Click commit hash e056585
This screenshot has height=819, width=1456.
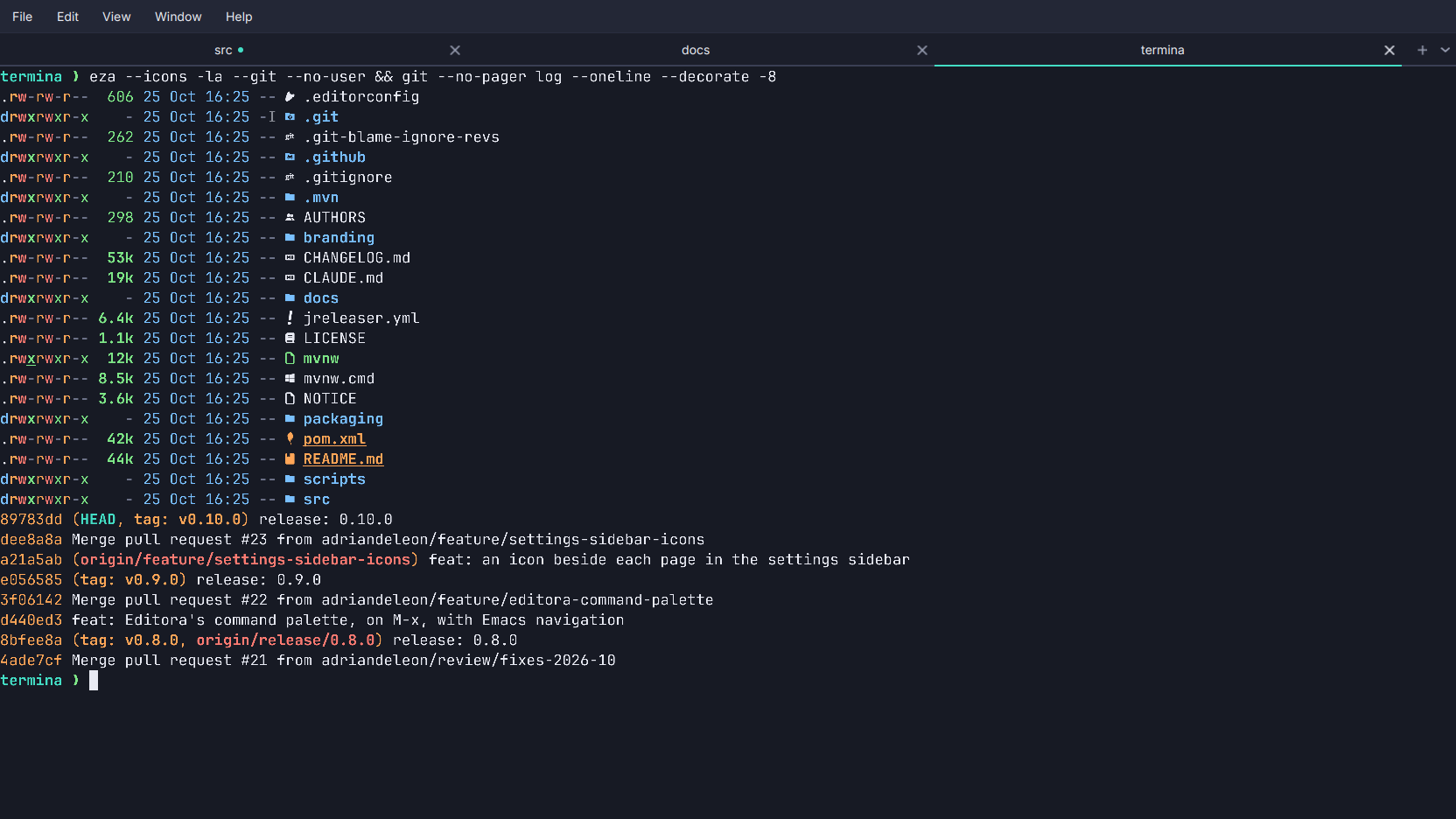31,580
